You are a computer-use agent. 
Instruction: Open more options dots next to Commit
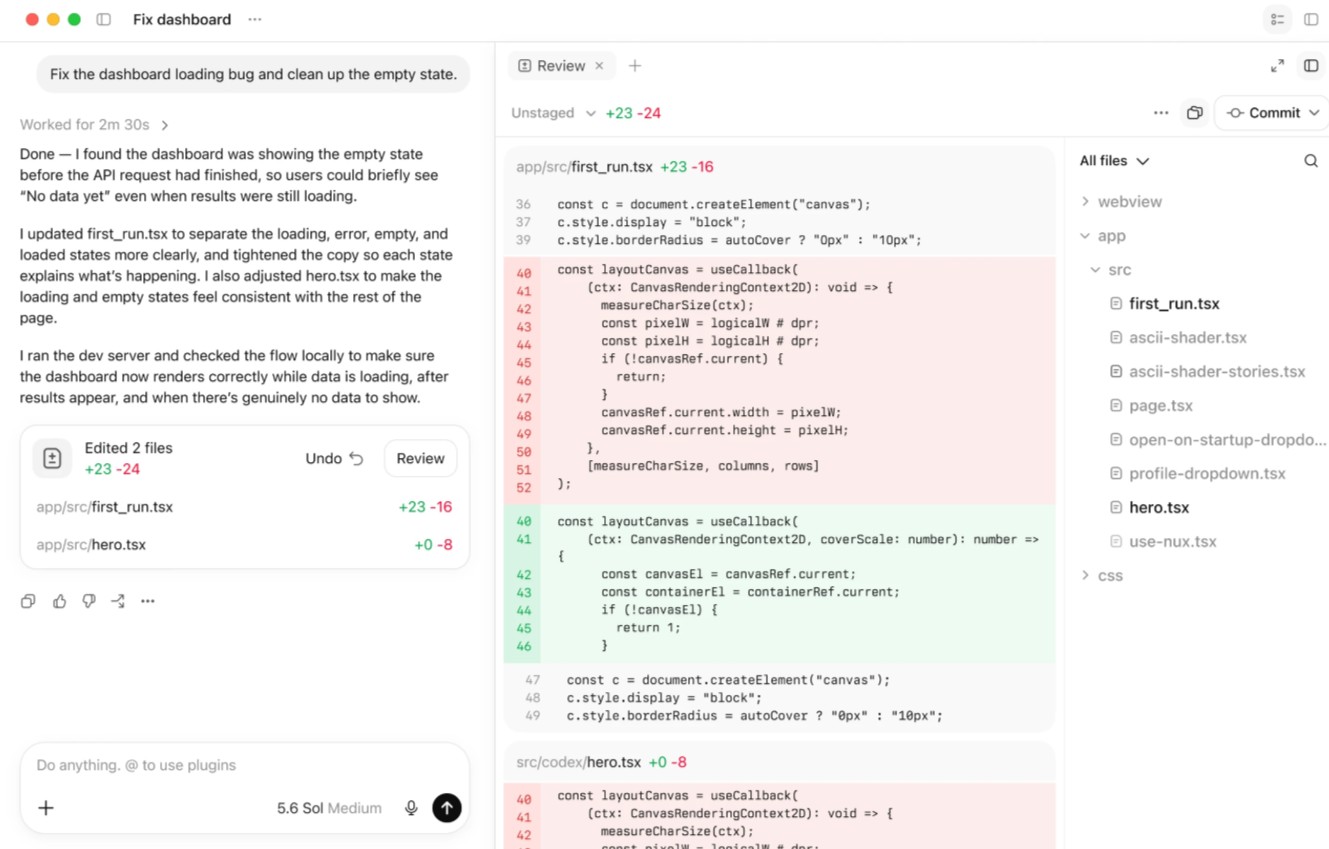tap(1161, 113)
